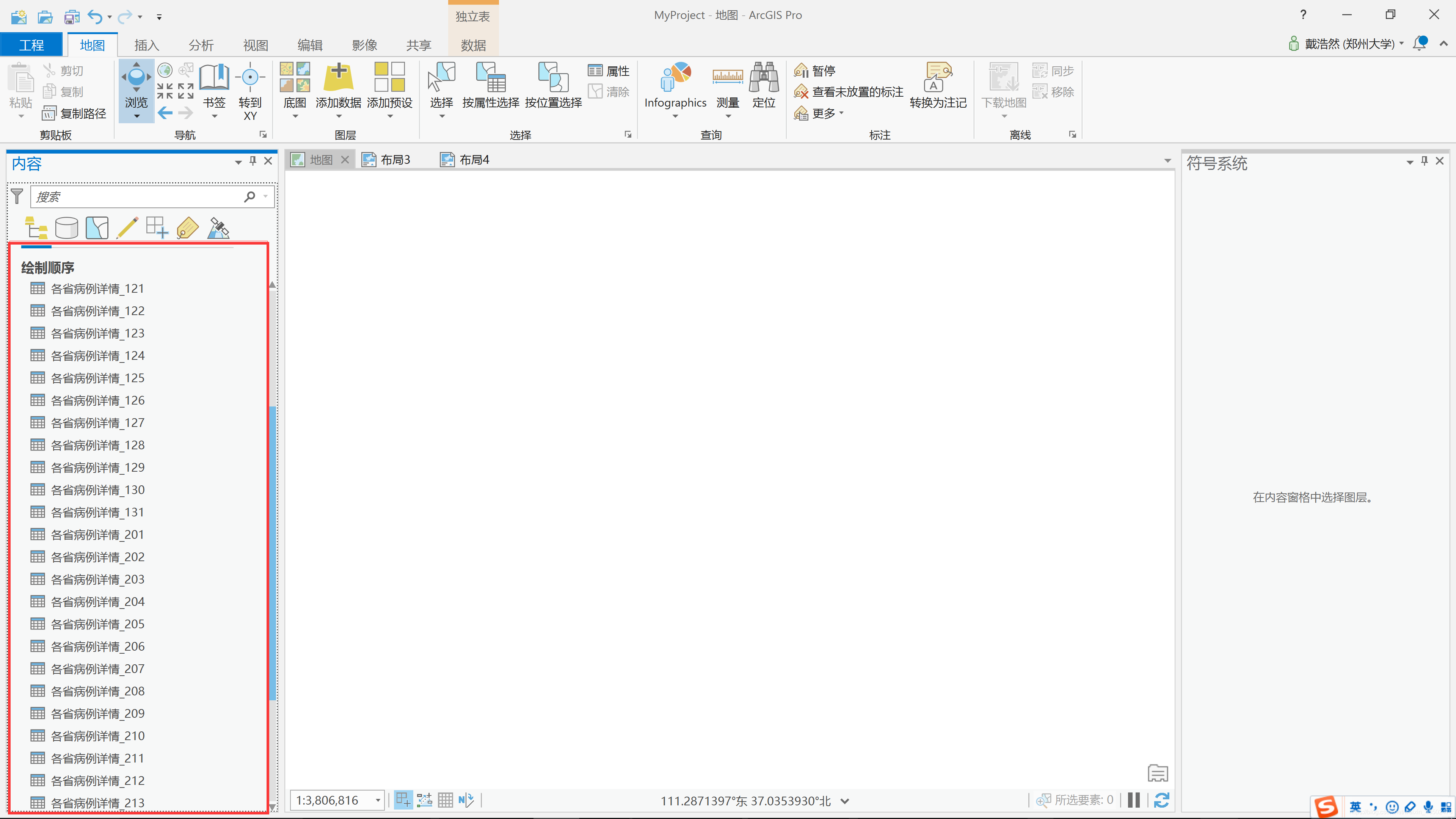Expand the Basemap gallery dropdown
The height and width of the screenshot is (819, 1456).
coord(295,116)
